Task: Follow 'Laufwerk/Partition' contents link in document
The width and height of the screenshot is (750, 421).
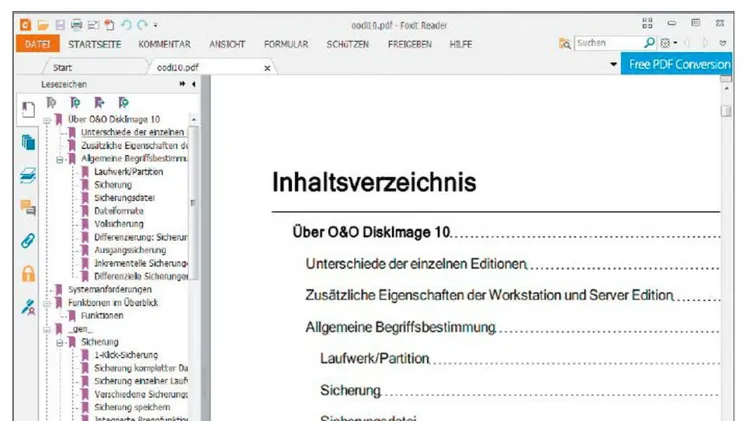Action: pyautogui.click(x=375, y=358)
